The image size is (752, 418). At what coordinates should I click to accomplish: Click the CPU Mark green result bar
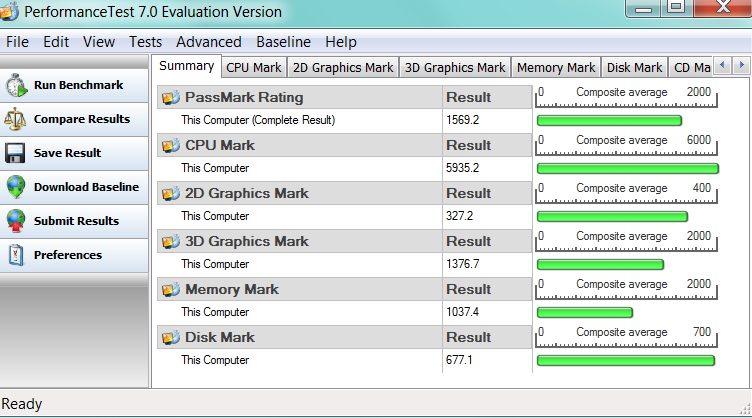click(x=628, y=168)
